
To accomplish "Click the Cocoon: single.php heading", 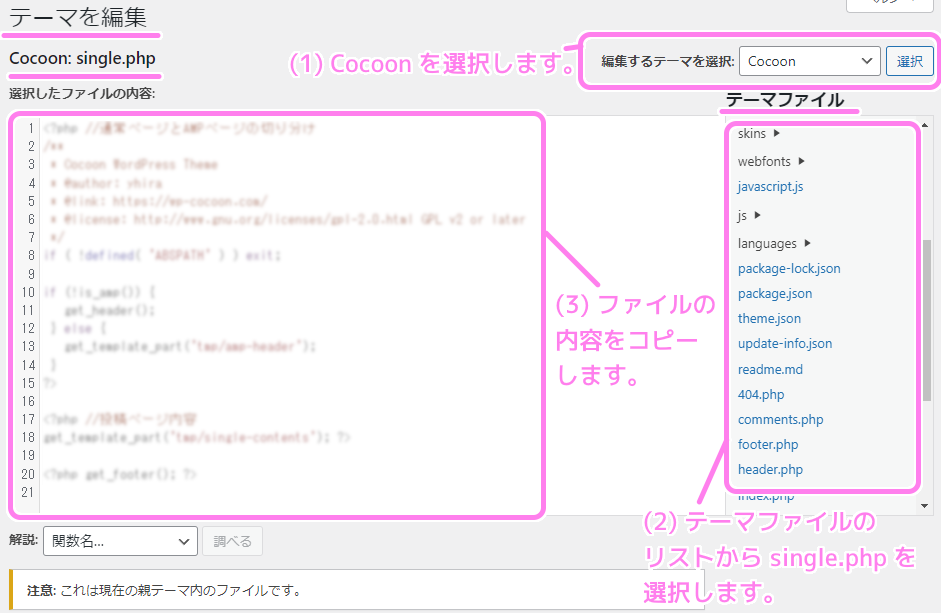I will pyautogui.click(x=82, y=59).
